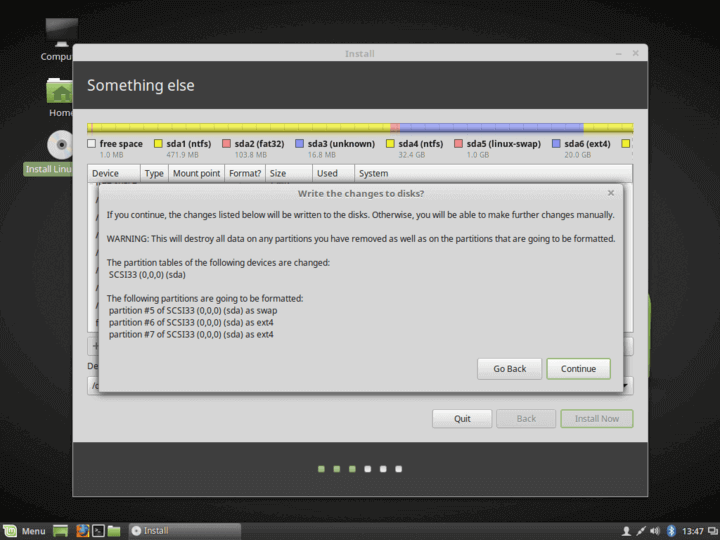The image size is (720, 540).
Task: Open Terminal from the panel launcher
Action: pos(98,530)
